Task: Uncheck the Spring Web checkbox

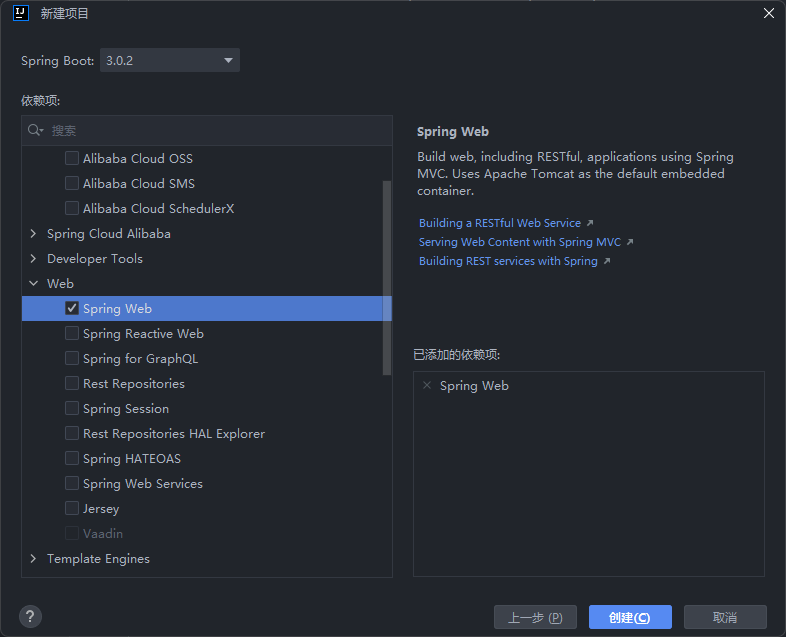Action: [72, 308]
